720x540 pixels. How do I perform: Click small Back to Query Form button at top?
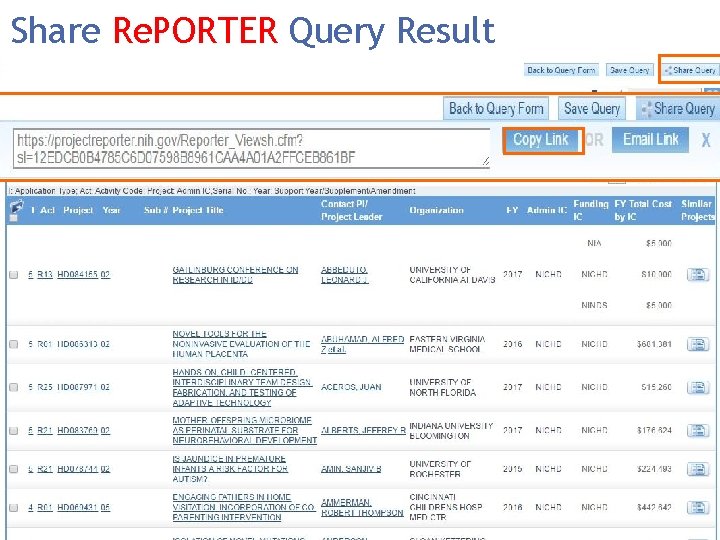click(561, 70)
